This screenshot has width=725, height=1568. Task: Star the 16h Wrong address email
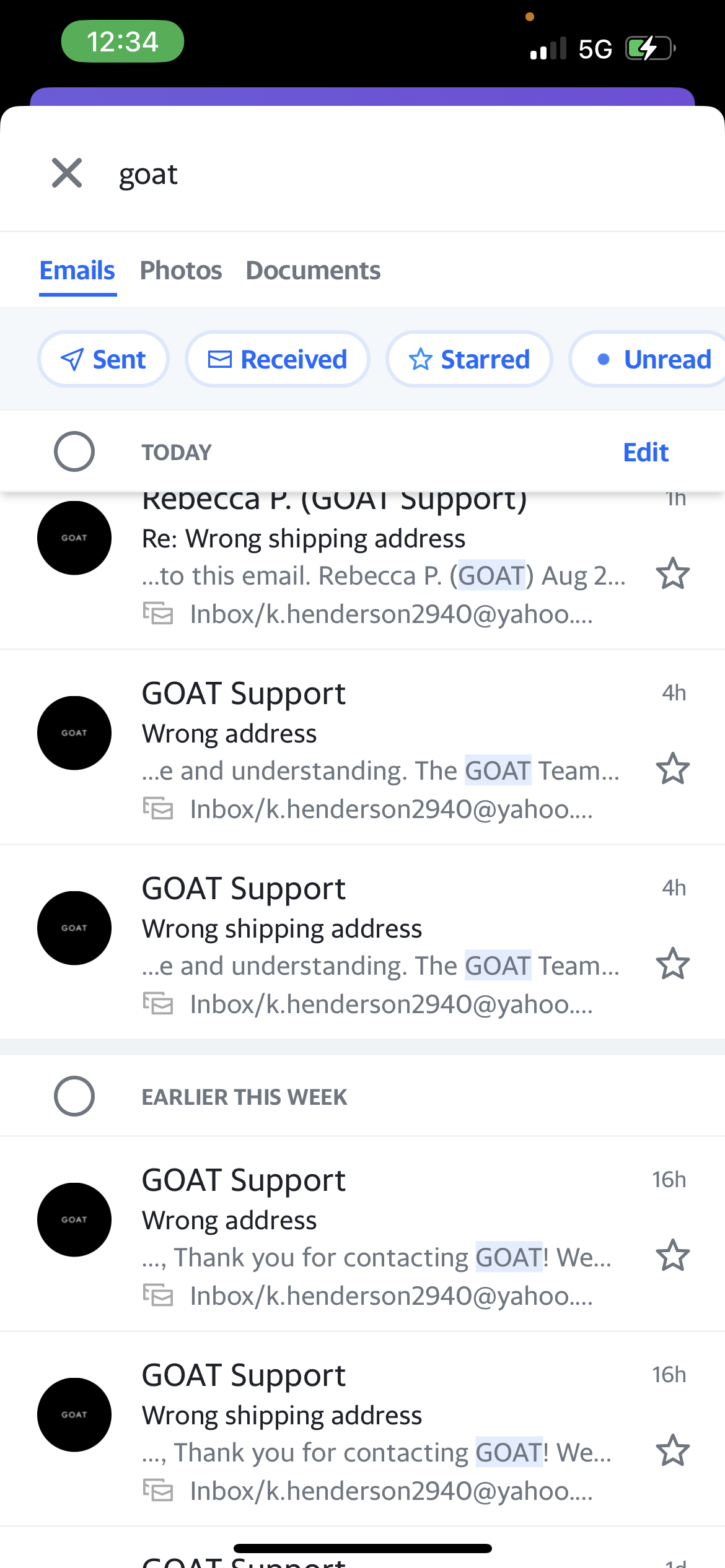[673, 1255]
